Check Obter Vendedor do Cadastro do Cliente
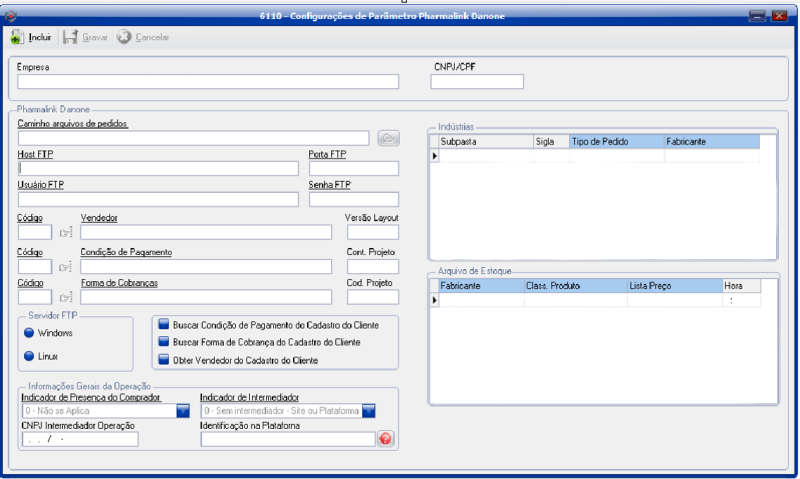 (x=163, y=360)
